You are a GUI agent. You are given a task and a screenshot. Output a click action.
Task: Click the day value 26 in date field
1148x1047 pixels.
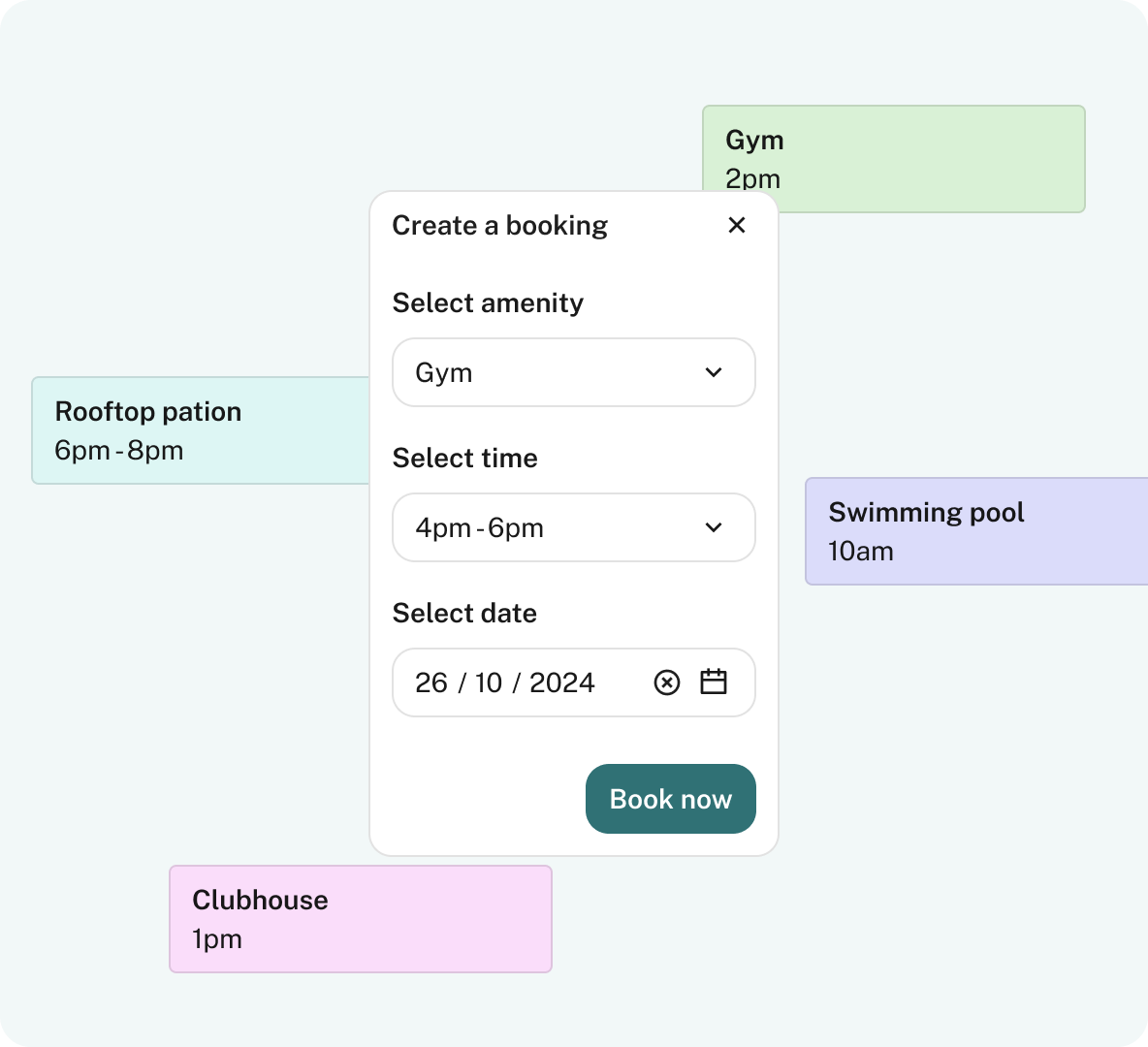[431, 683]
